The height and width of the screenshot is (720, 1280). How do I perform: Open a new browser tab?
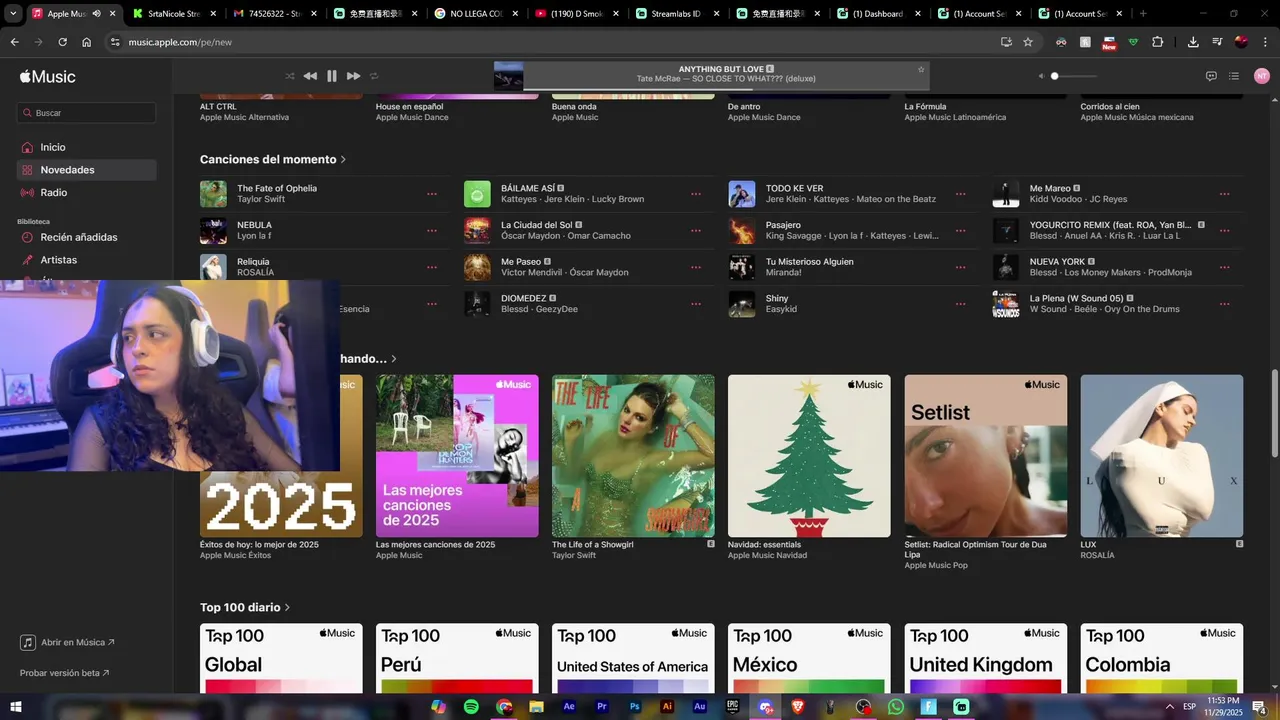point(1143,14)
